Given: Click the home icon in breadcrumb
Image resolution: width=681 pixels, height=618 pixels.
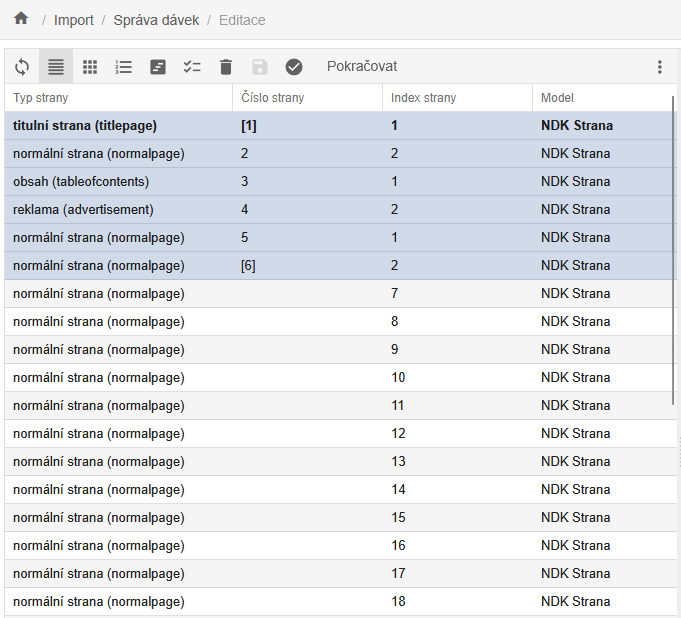Looking at the screenshot, I should [21, 19].
